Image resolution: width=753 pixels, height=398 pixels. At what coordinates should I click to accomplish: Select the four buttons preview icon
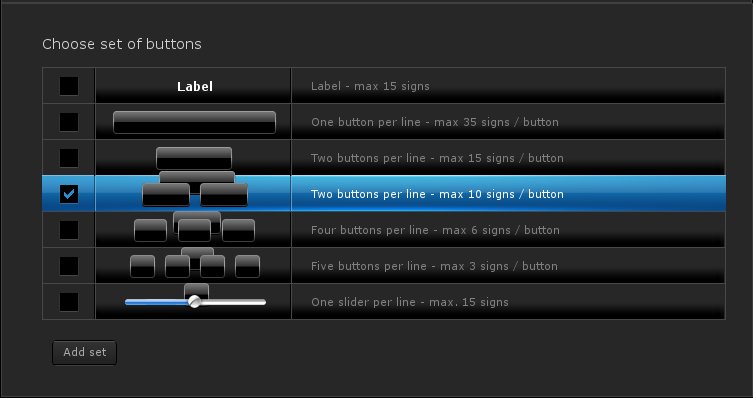[194, 230]
